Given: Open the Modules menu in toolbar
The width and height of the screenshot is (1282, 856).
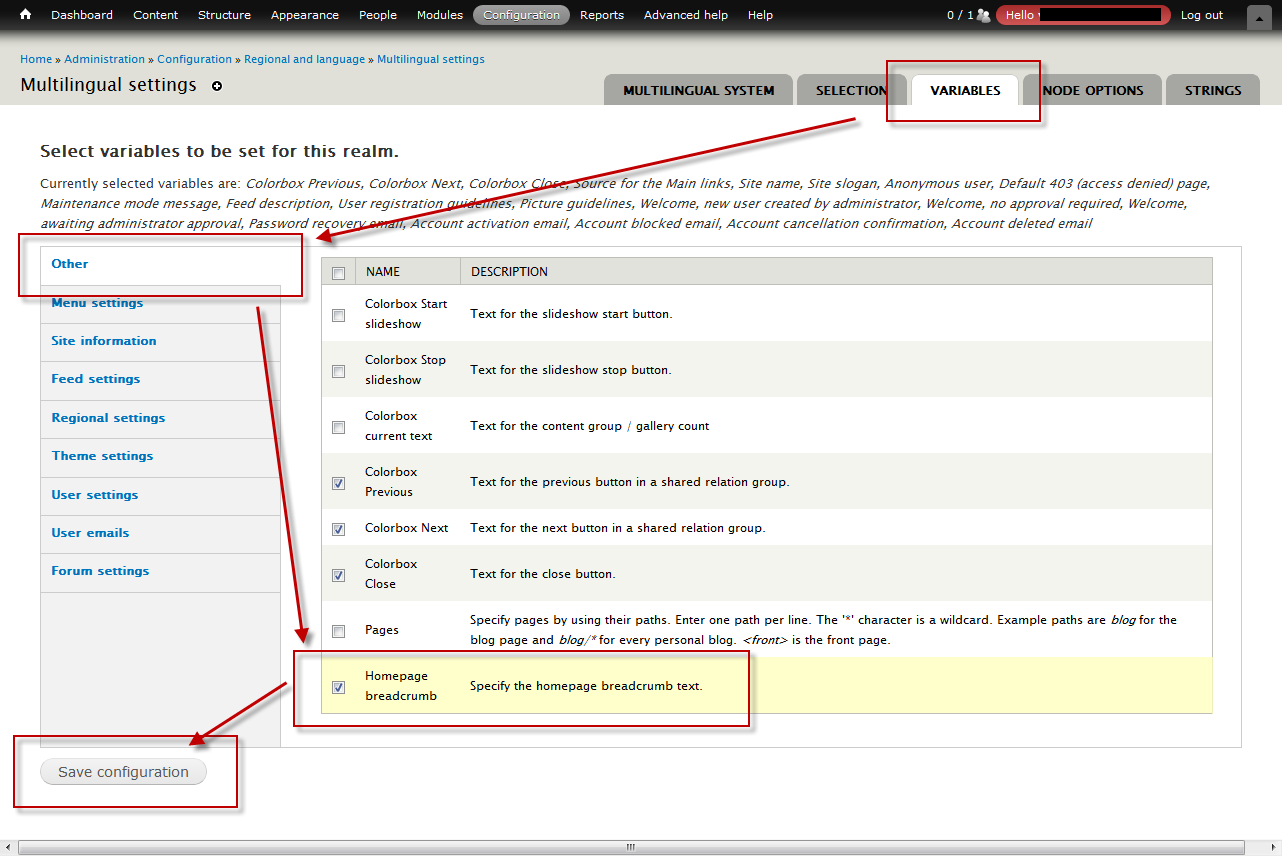Looking at the screenshot, I should pyautogui.click(x=439, y=15).
